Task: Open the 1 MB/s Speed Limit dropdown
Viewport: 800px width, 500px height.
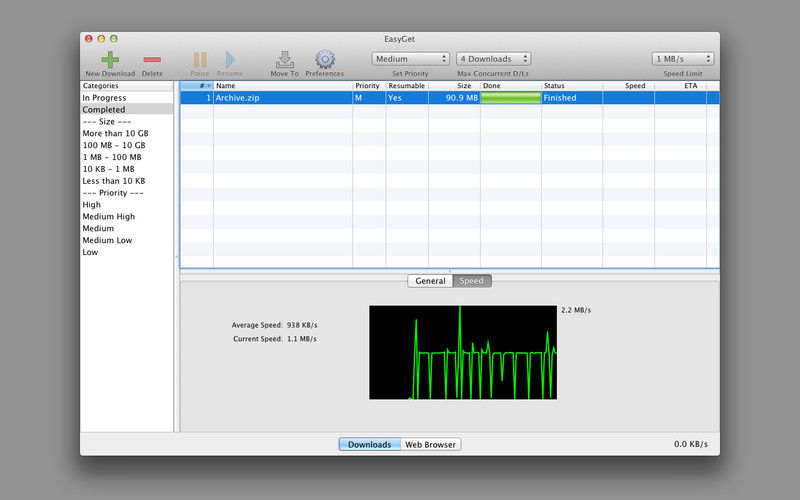Action: point(683,59)
